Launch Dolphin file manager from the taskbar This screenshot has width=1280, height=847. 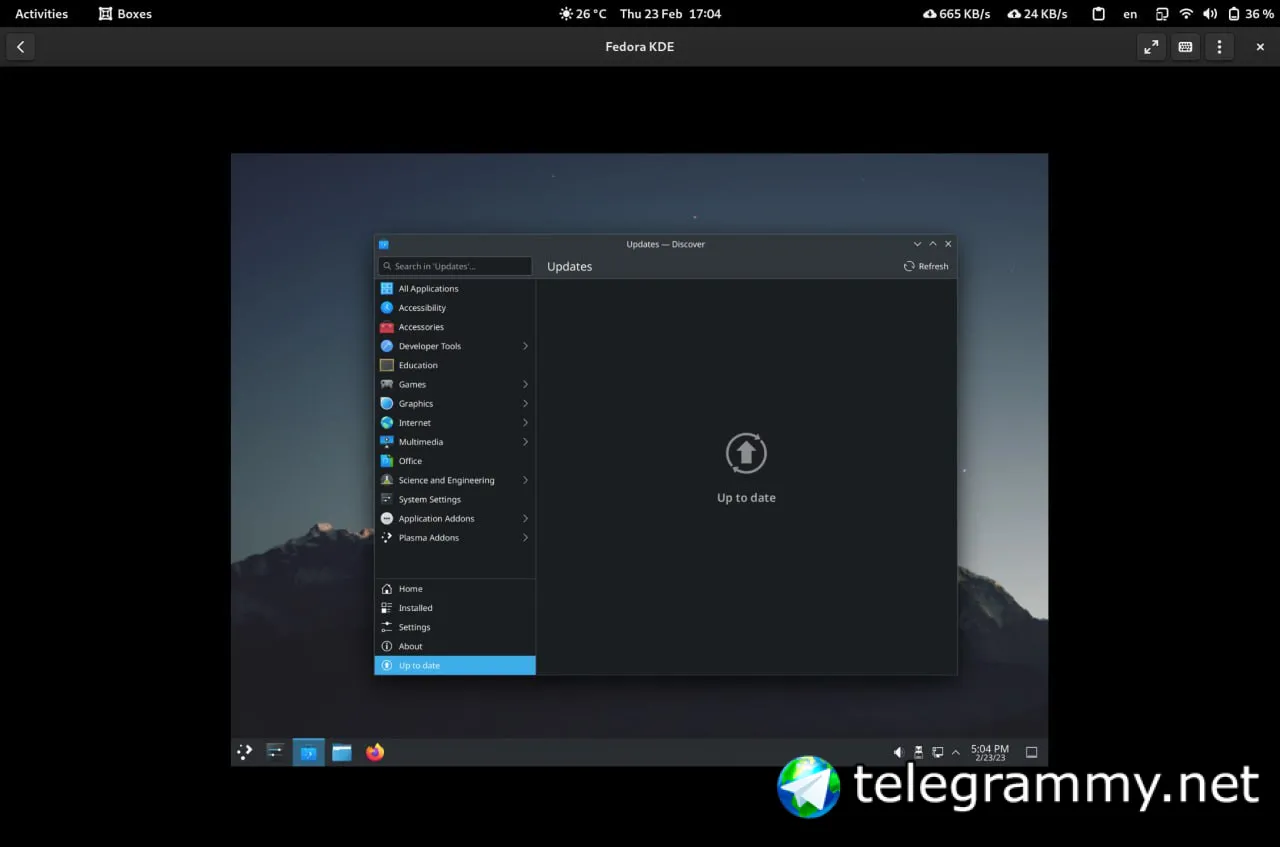tap(342, 752)
